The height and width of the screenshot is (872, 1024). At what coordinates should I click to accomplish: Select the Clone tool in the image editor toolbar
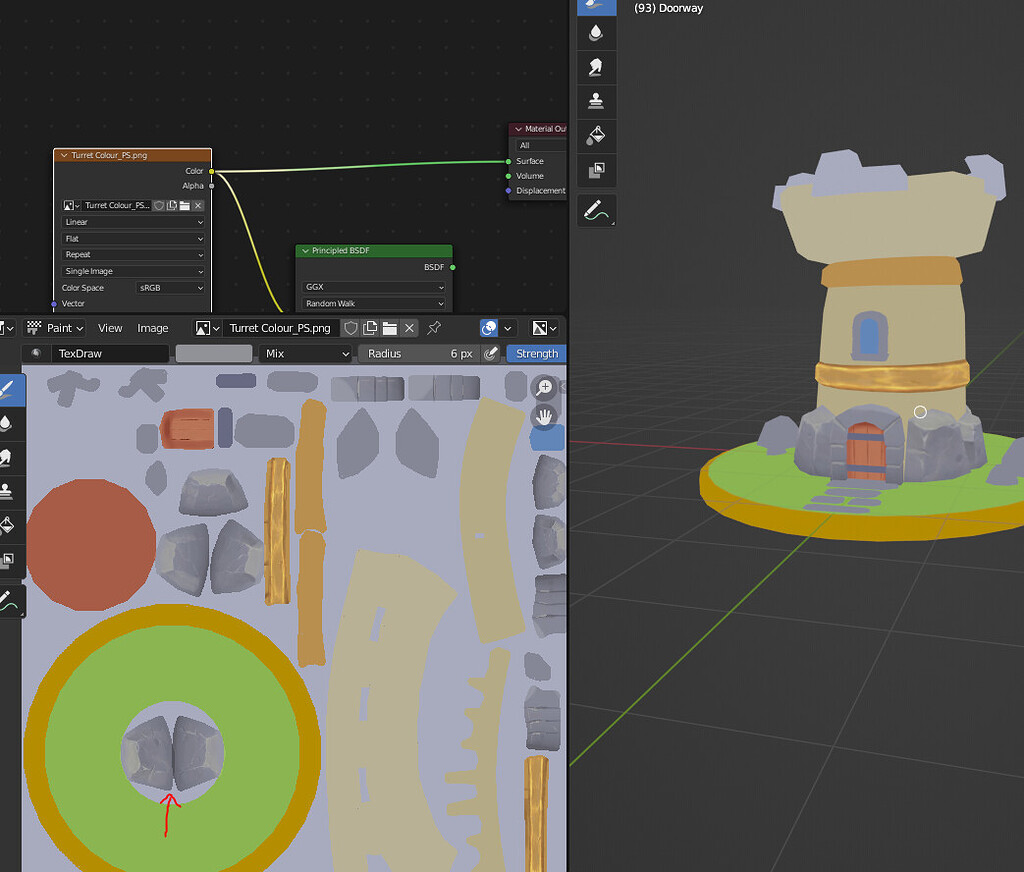[8, 491]
